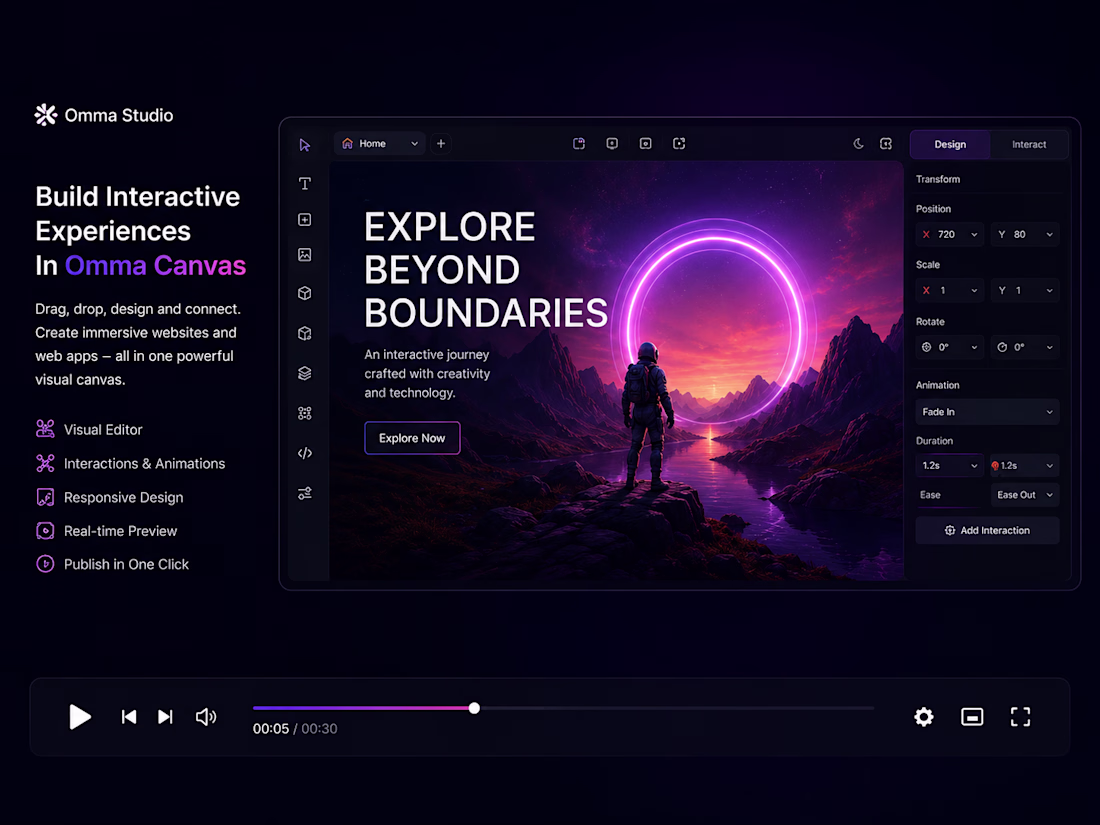This screenshot has height=825, width=1100.
Task: Select the cursor pointer tool
Action: 304,145
